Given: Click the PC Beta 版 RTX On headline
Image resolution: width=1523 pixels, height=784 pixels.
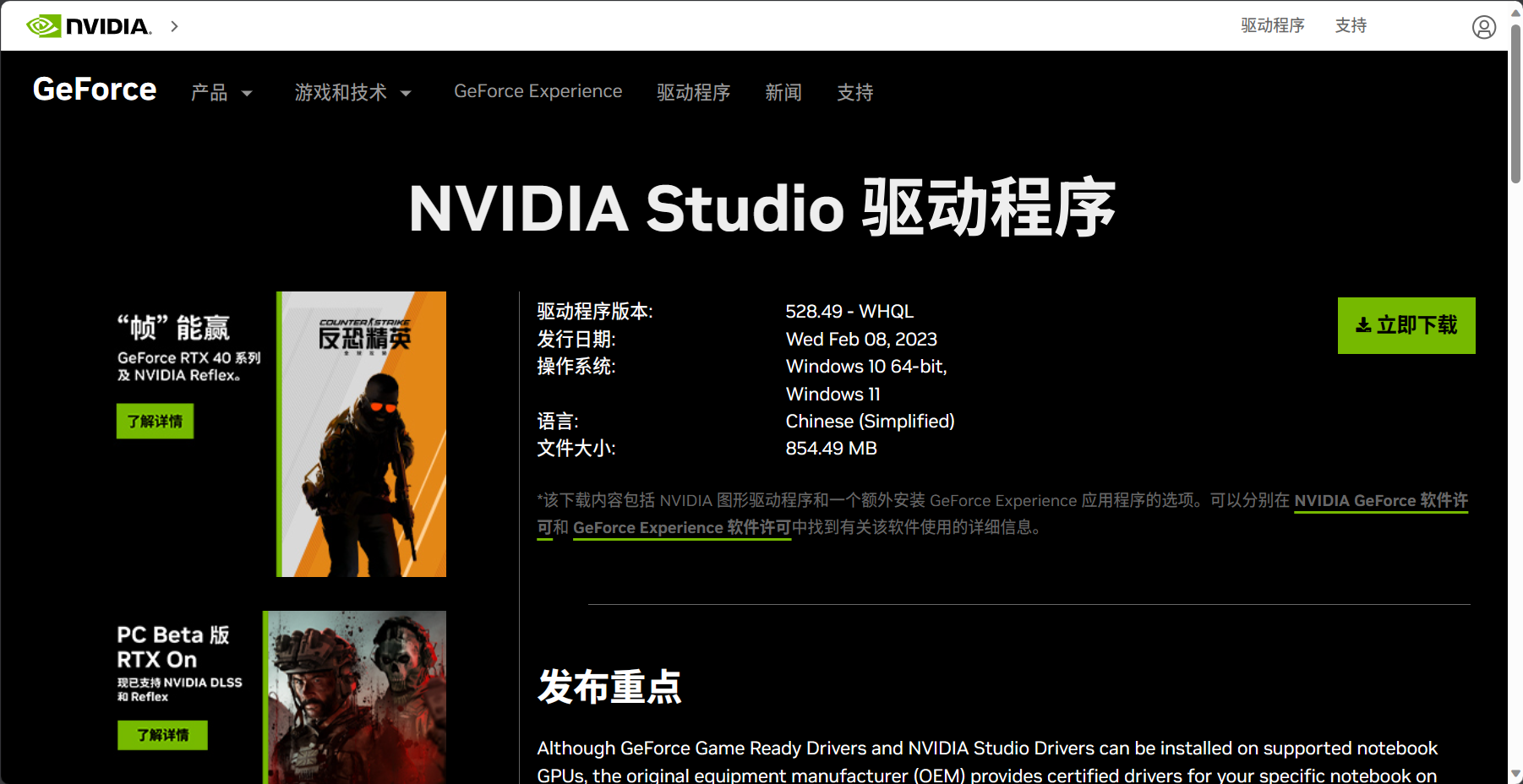Looking at the screenshot, I should coord(173,647).
